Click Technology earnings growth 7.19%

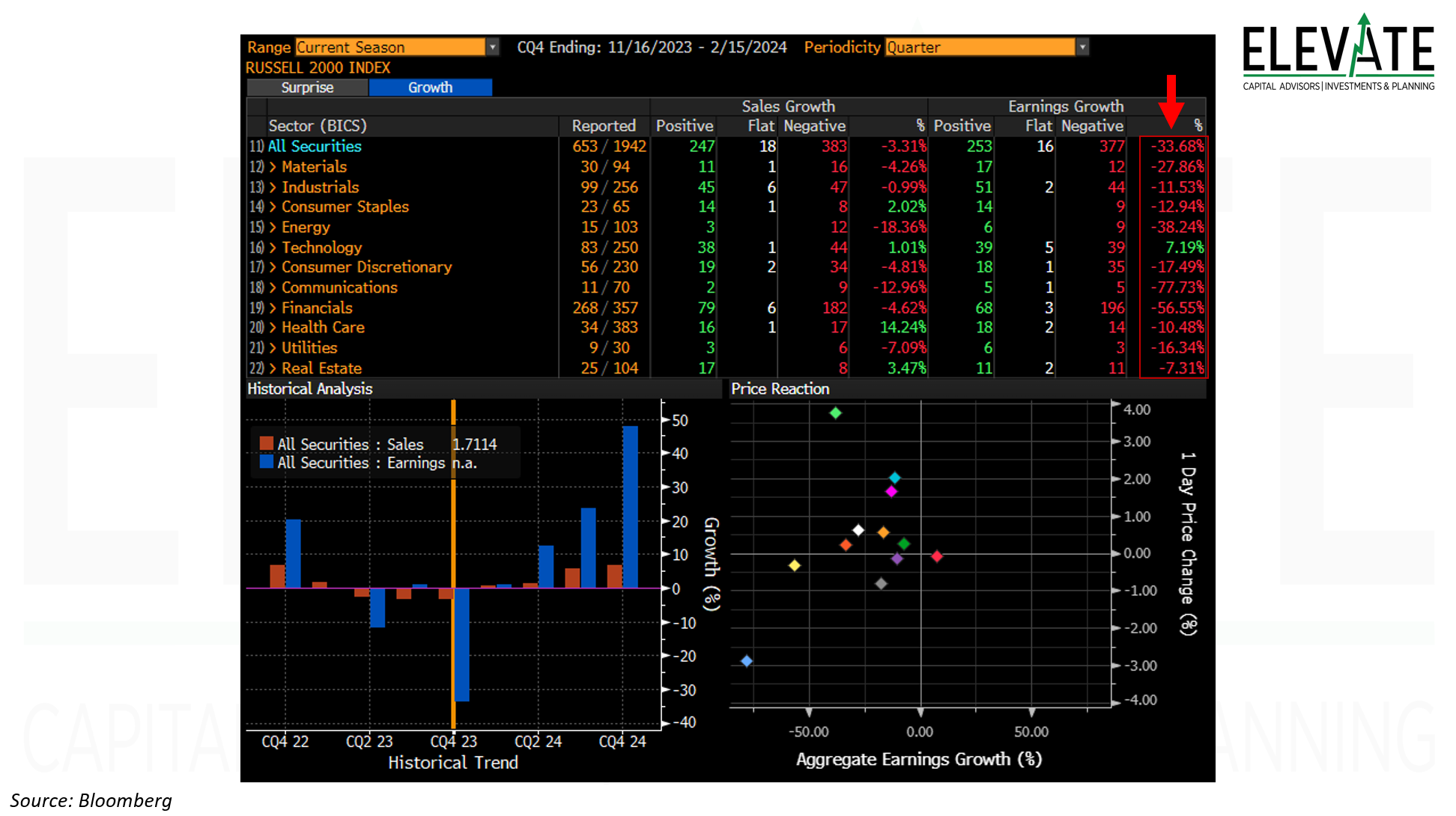coord(1184,247)
